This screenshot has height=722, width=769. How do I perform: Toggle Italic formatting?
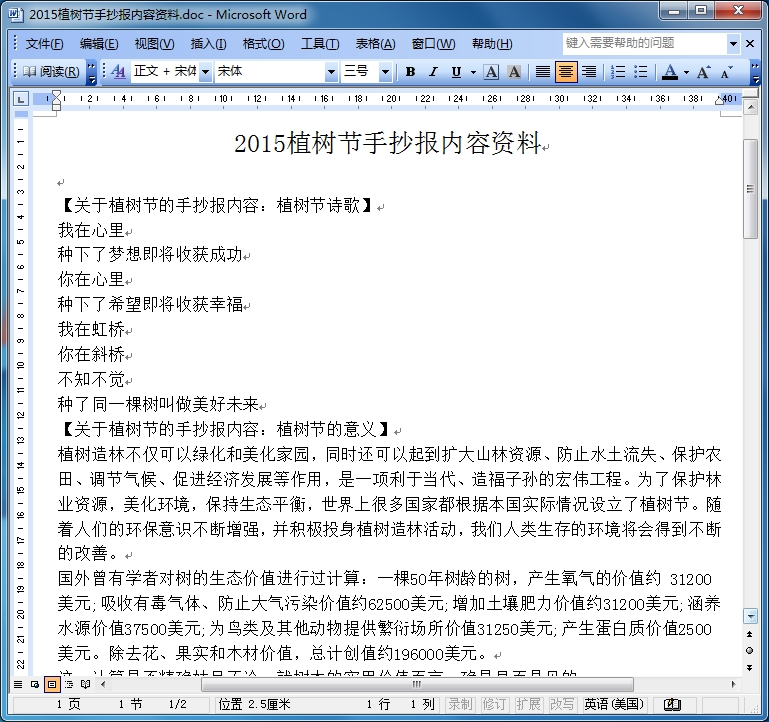pyautogui.click(x=433, y=72)
